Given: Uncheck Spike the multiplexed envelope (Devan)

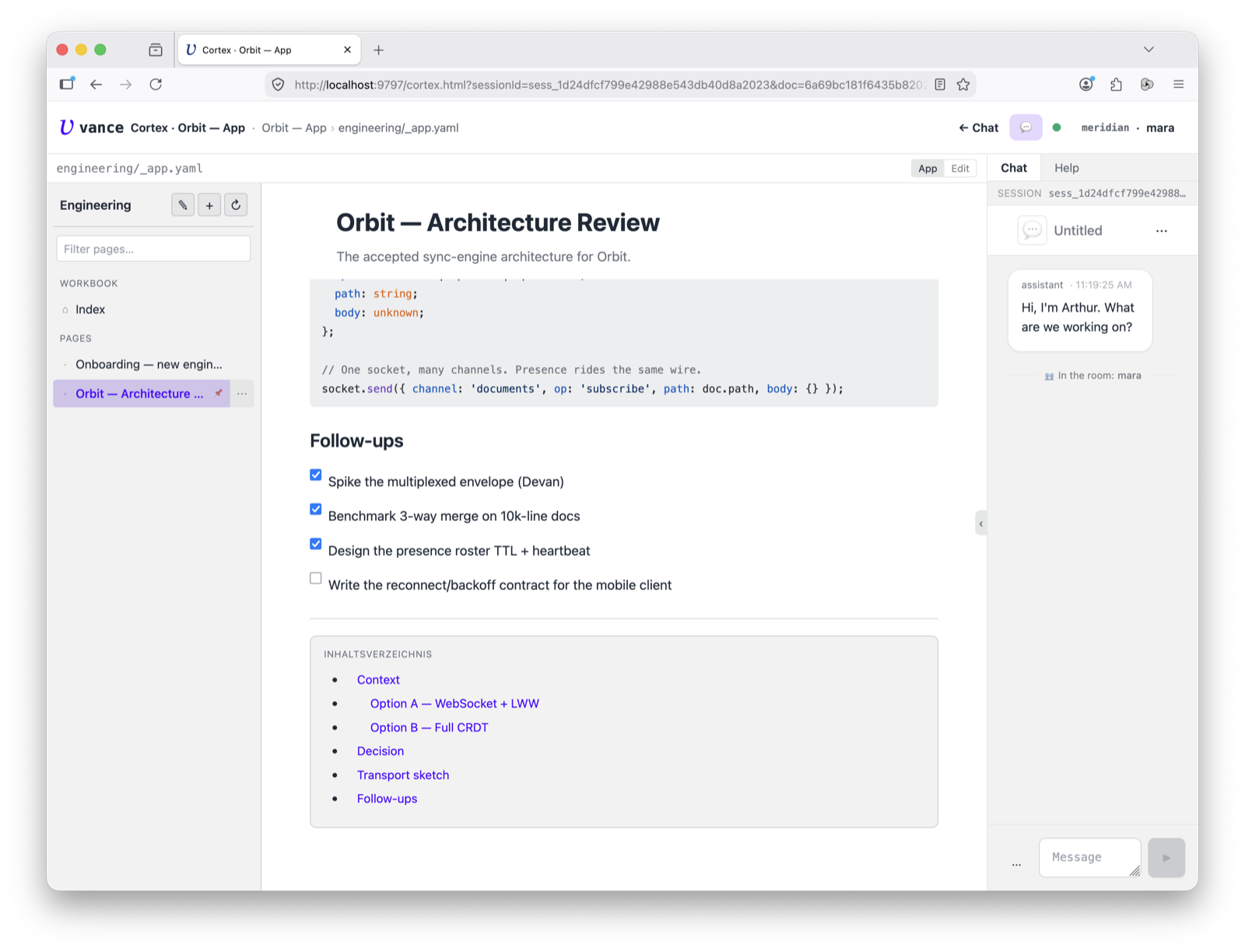Looking at the screenshot, I should pos(316,475).
